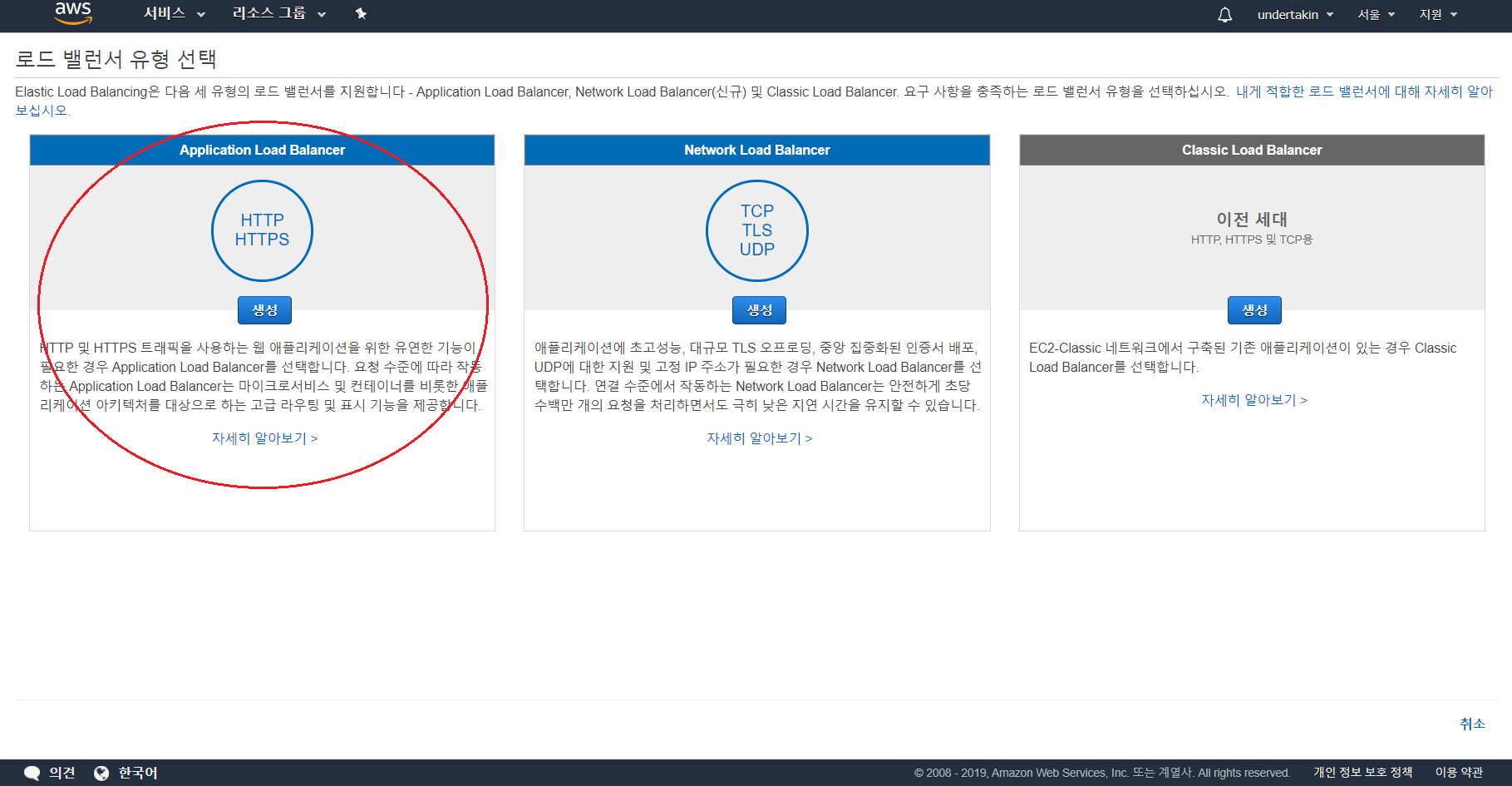This screenshot has height=786, width=1512.
Task: Click the AWS logo home icon
Action: pyautogui.click(x=73, y=13)
